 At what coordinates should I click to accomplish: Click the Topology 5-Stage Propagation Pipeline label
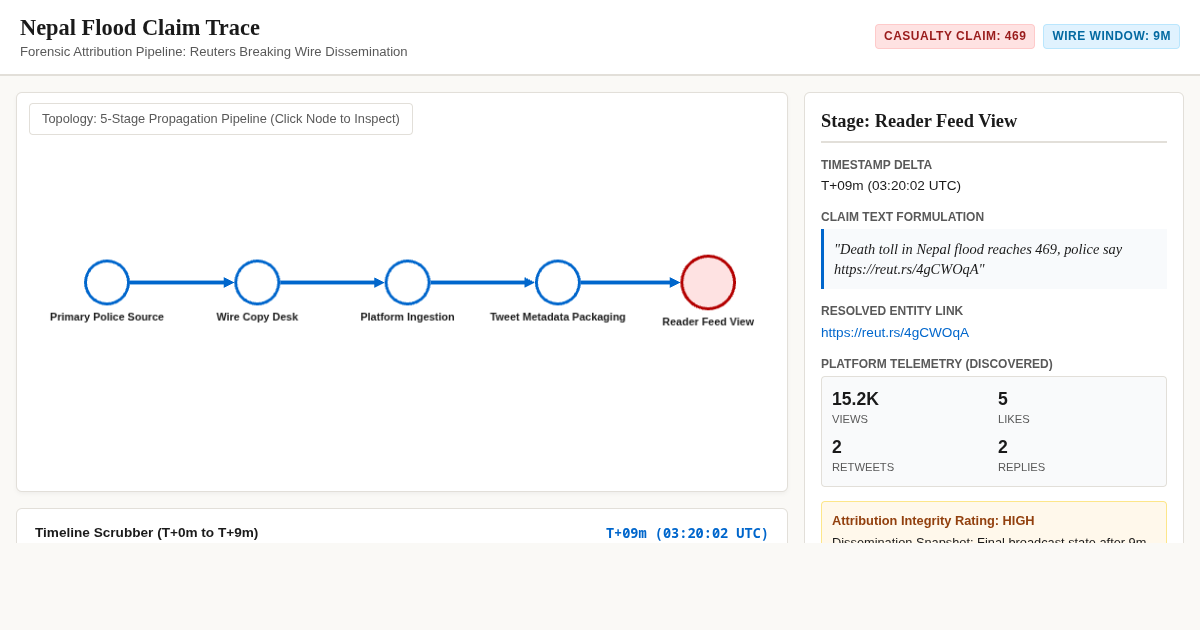(221, 119)
